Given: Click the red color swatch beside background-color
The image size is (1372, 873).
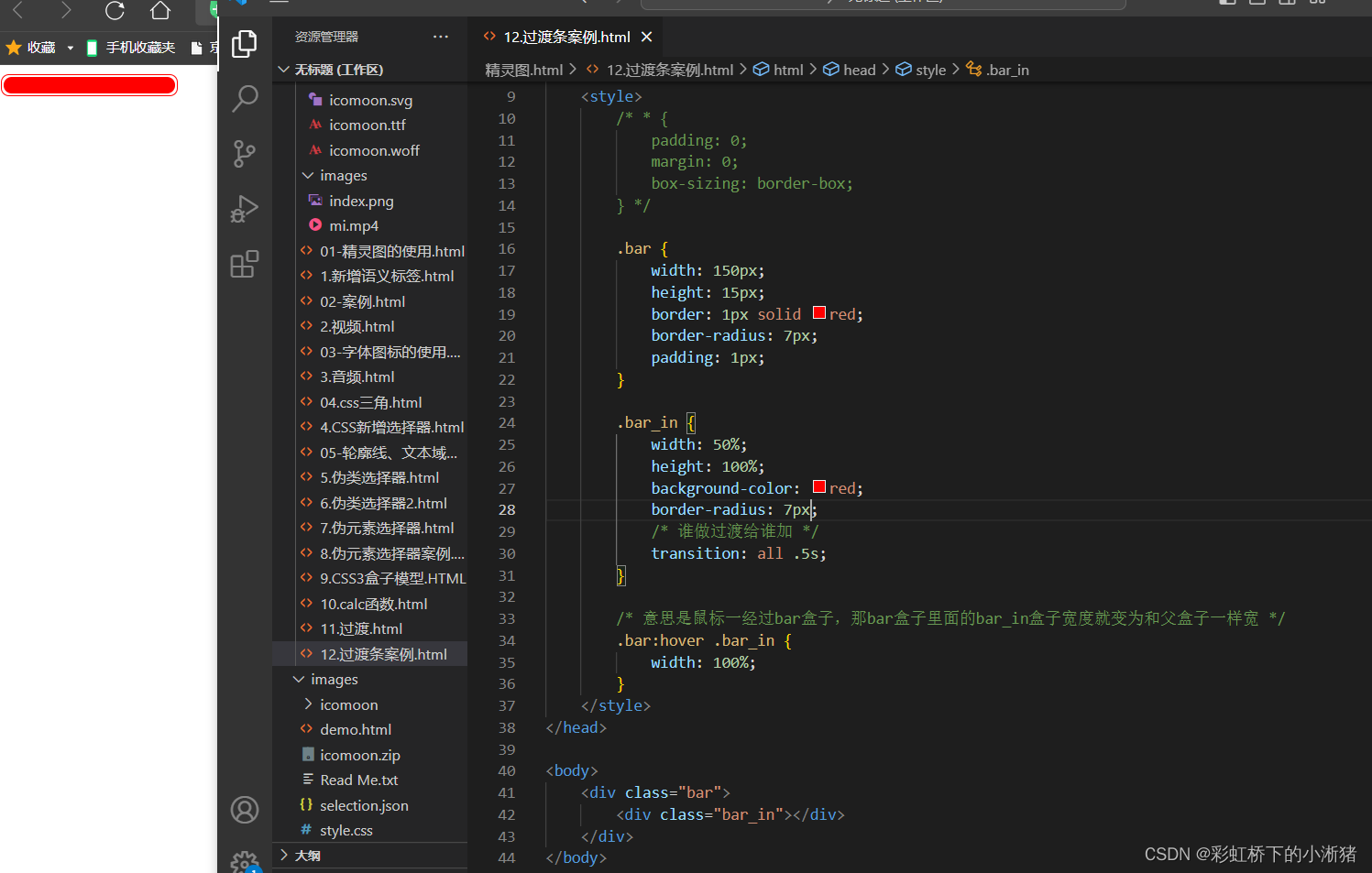Looking at the screenshot, I should point(818,486).
